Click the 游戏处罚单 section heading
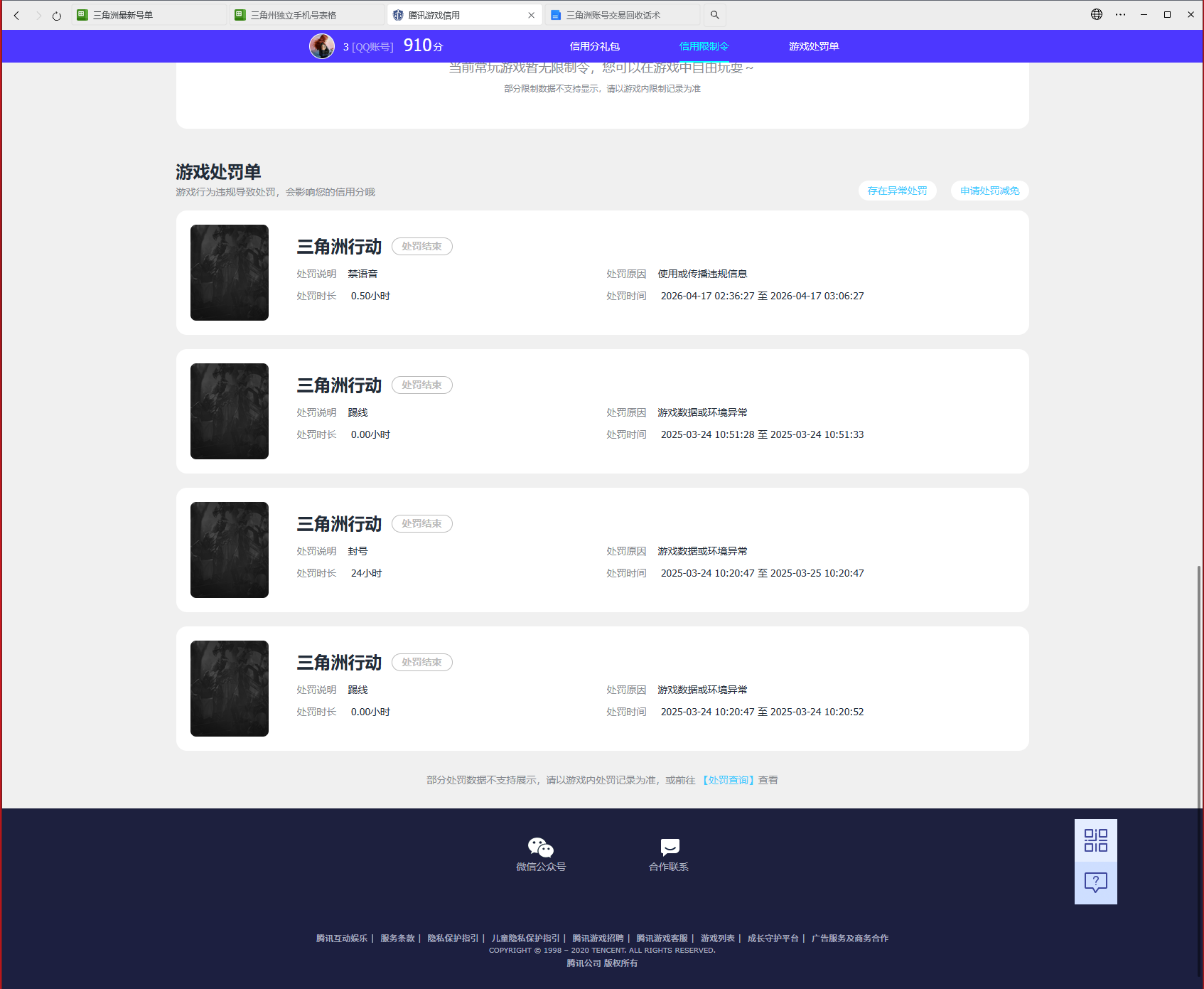The width and height of the screenshot is (1204, 989). pyautogui.click(x=218, y=172)
